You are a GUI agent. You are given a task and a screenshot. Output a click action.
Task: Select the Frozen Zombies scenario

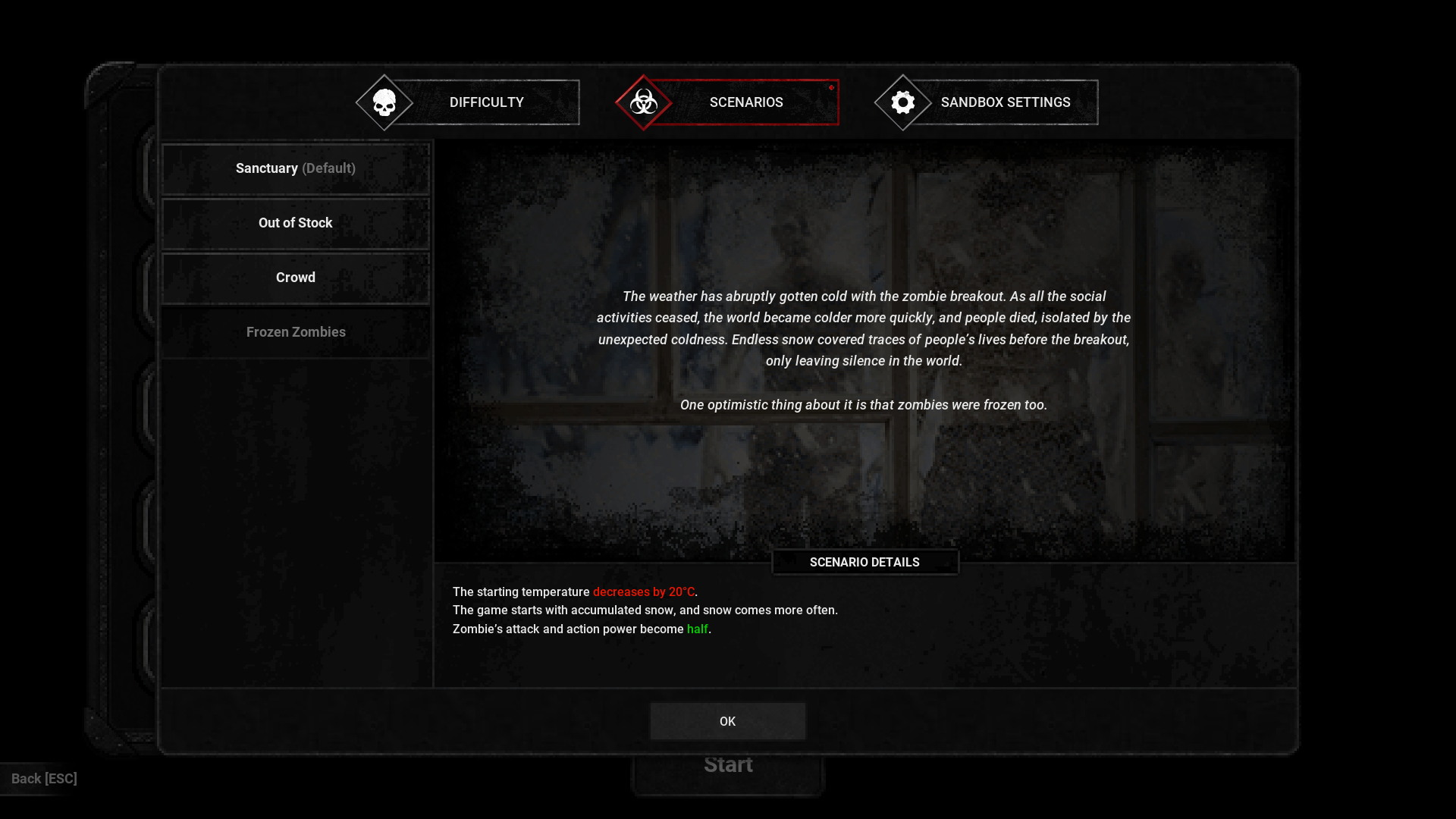tap(295, 331)
